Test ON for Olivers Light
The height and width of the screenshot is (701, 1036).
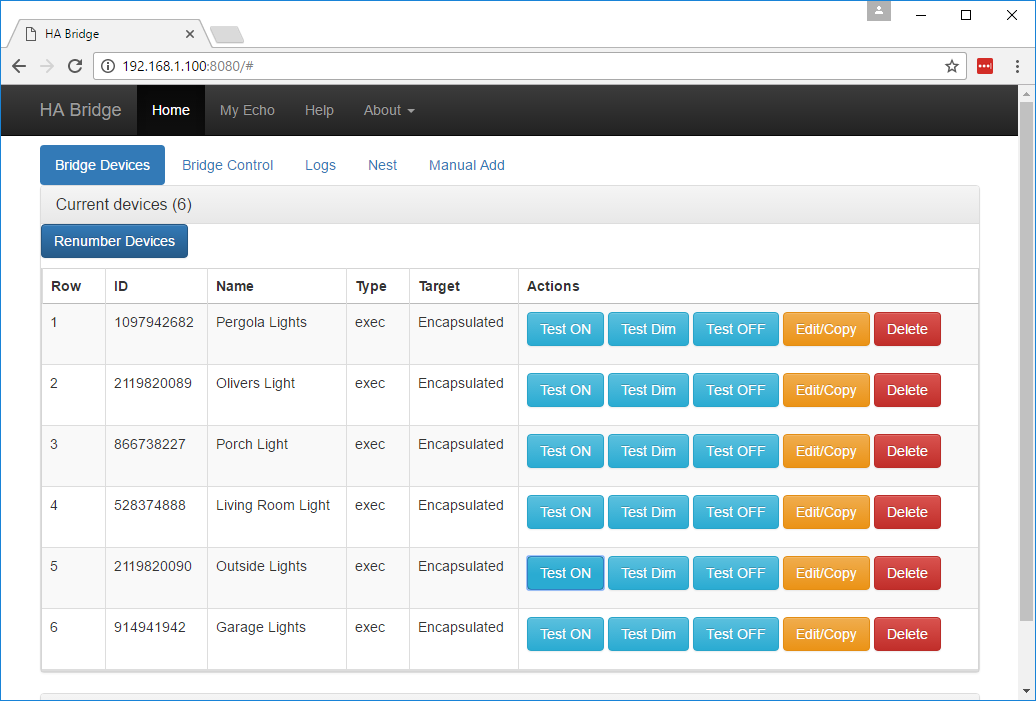tap(565, 390)
